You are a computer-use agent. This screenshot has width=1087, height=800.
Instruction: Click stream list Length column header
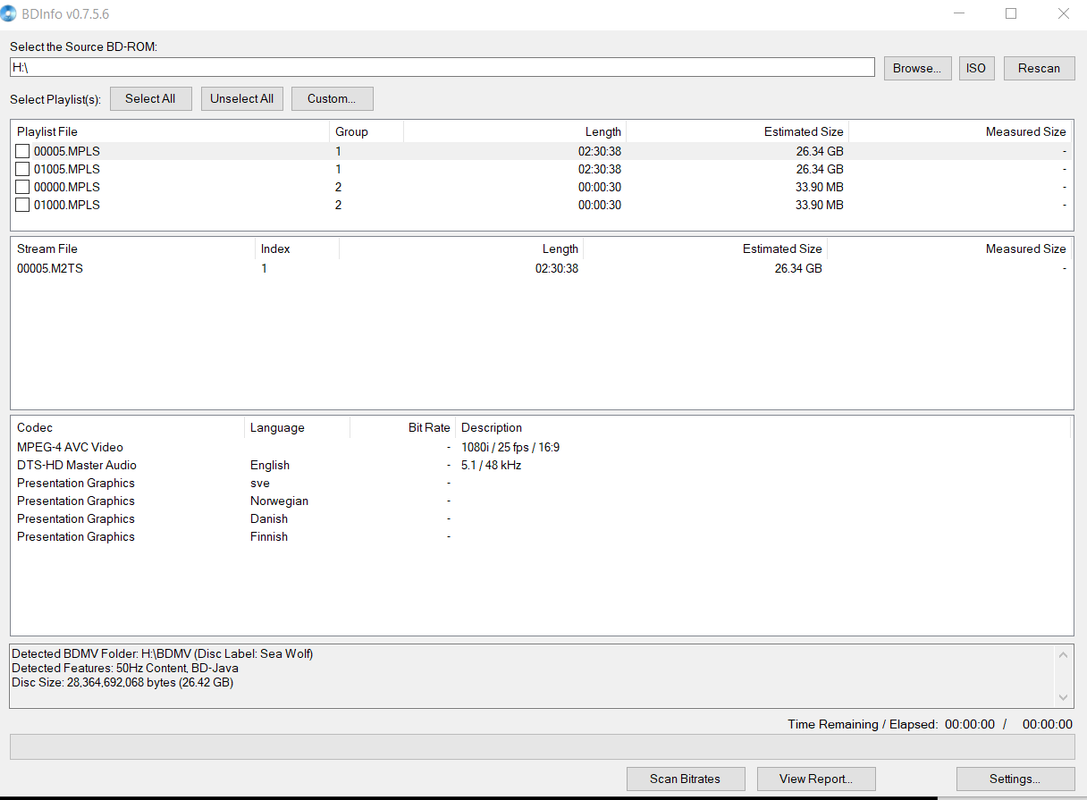click(461, 249)
